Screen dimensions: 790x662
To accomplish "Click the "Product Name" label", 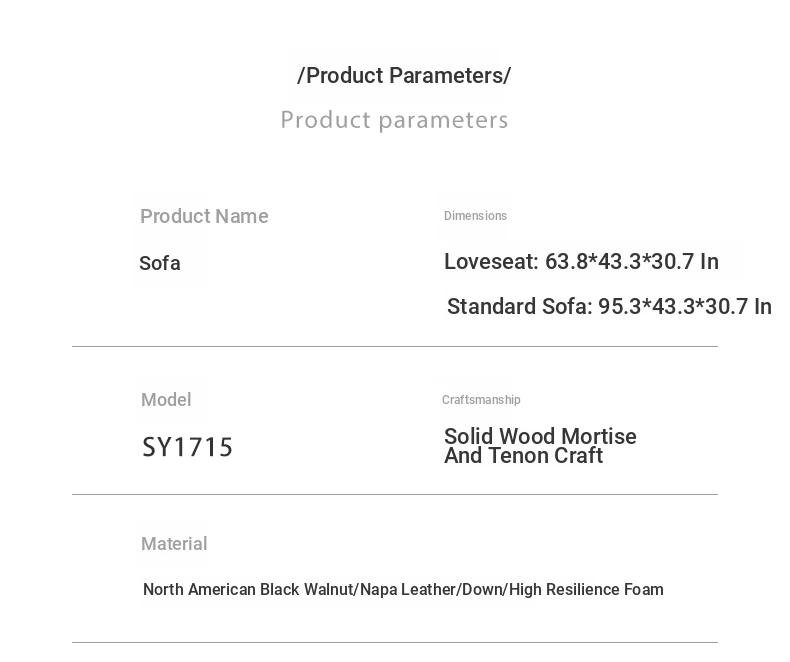I will 204,216.
